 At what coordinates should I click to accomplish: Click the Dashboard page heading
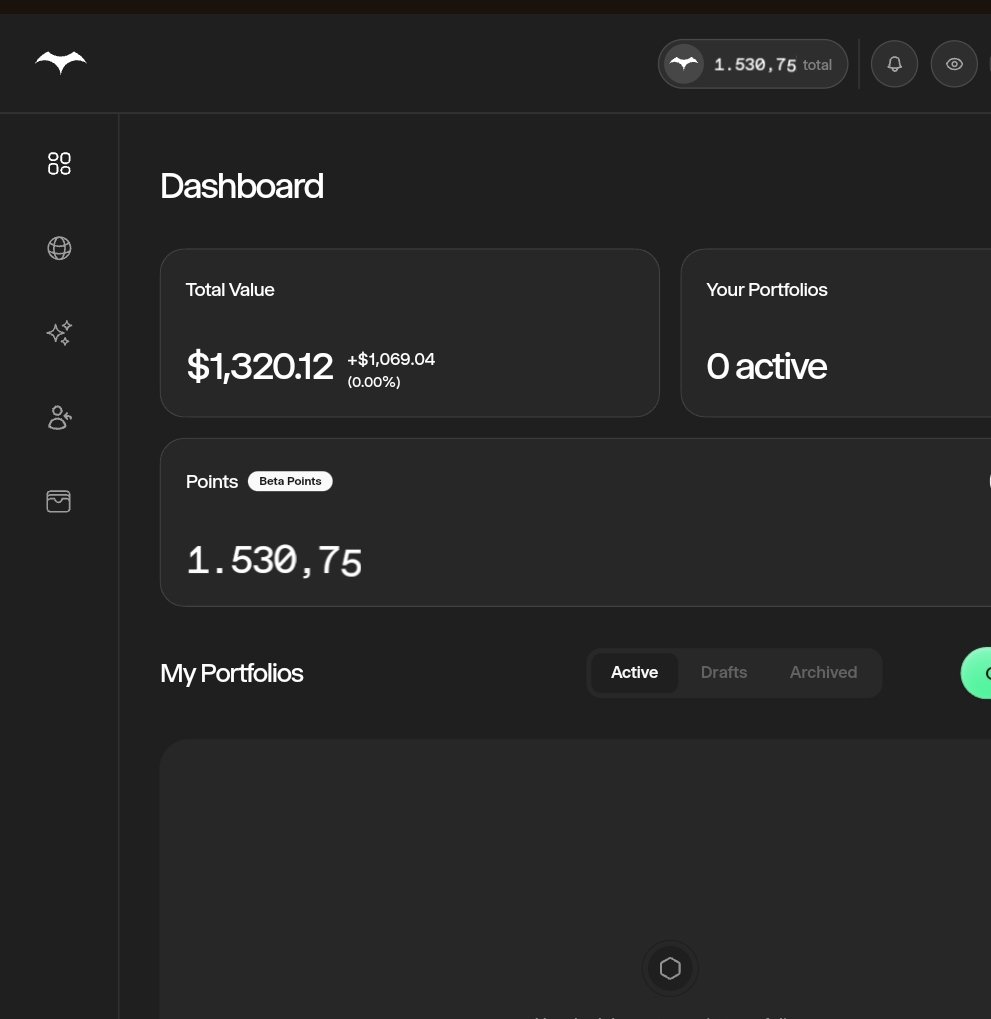pos(242,187)
